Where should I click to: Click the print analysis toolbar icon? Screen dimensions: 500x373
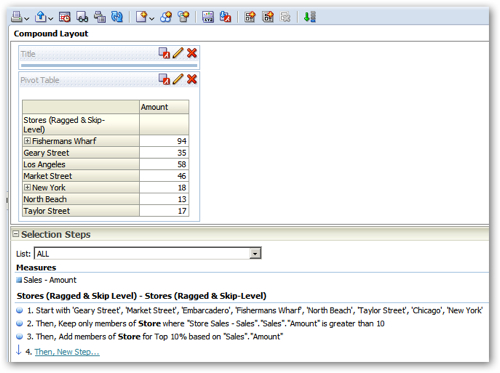17,17
